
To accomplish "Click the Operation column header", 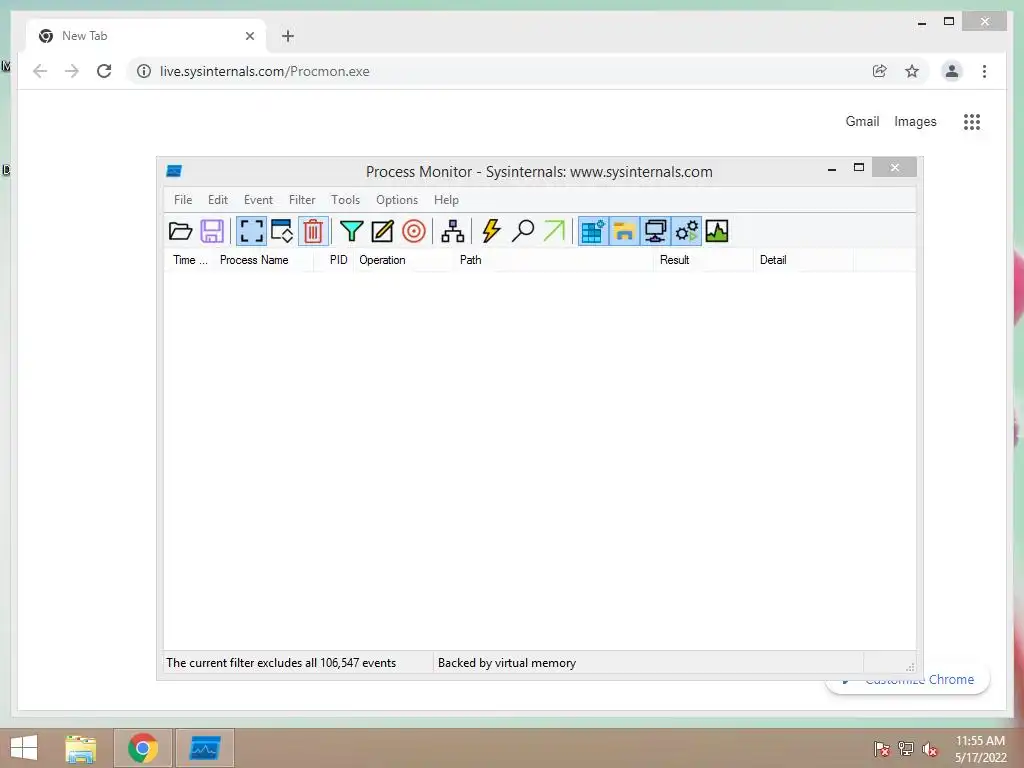I will 404,260.
